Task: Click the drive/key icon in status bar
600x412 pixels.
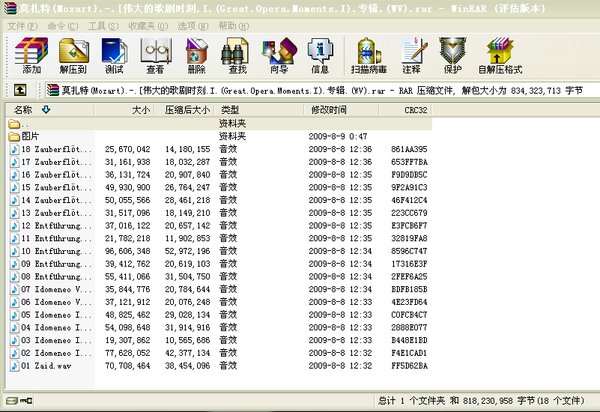Action: point(19,401)
